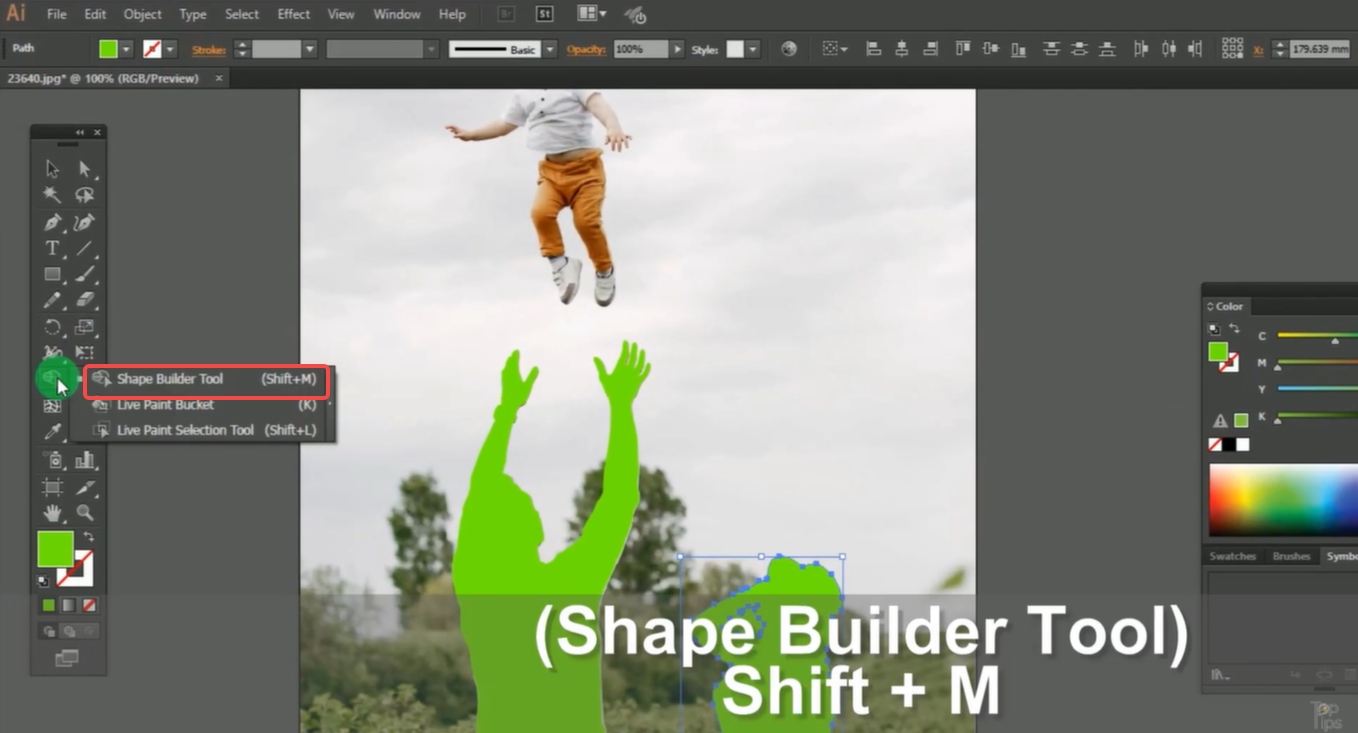Image resolution: width=1358 pixels, height=733 pixels.
Task: Select the Zoom tool
Action: coord(86,513)
